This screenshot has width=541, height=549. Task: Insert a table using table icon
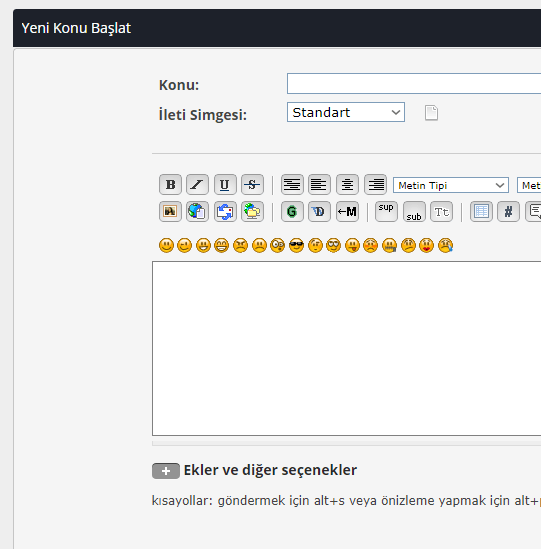481,211
